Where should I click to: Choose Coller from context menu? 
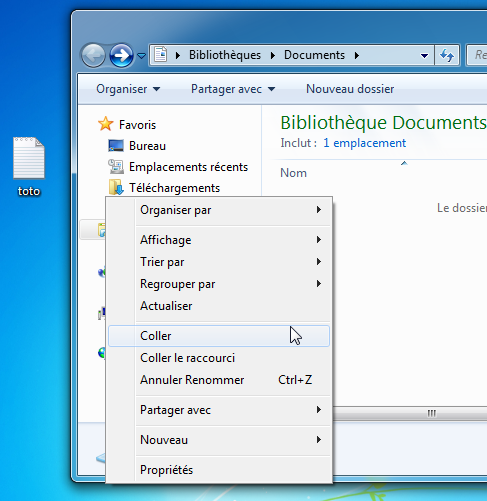(x=219, y=336)
